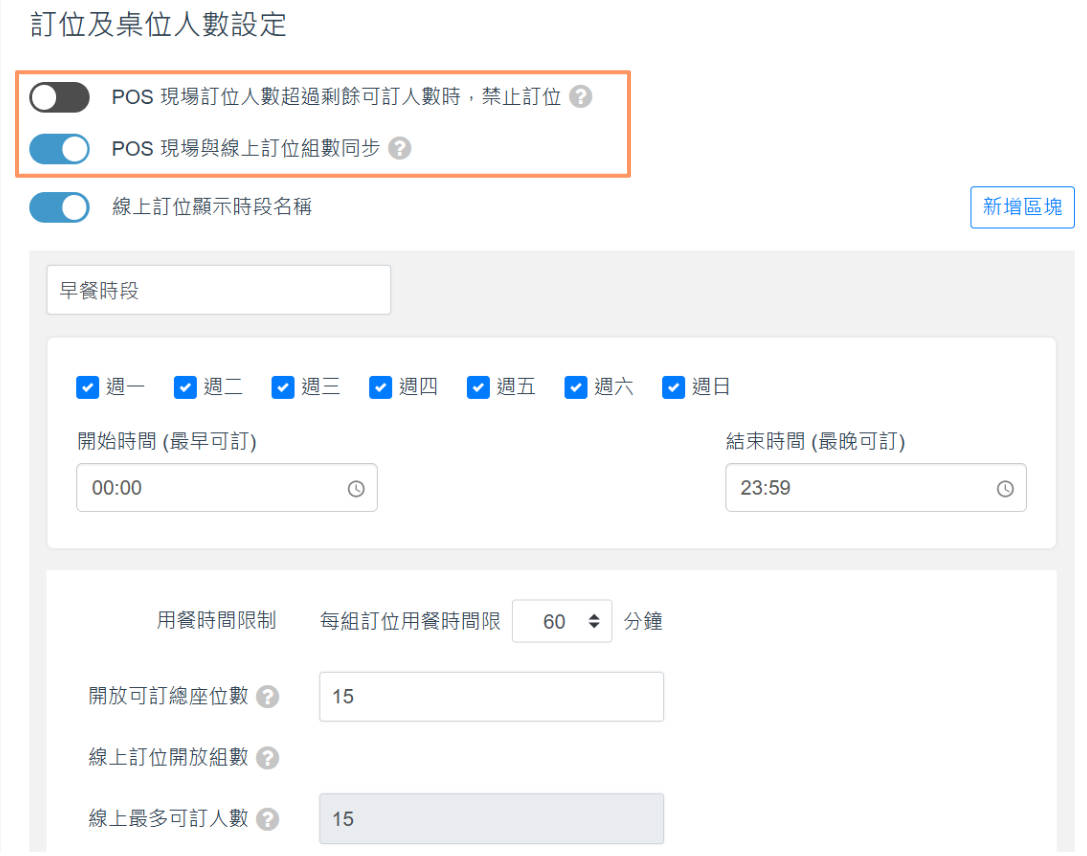
Task: Click help icon beside POS 禁止訂位 option
Action: click(580, 98)
